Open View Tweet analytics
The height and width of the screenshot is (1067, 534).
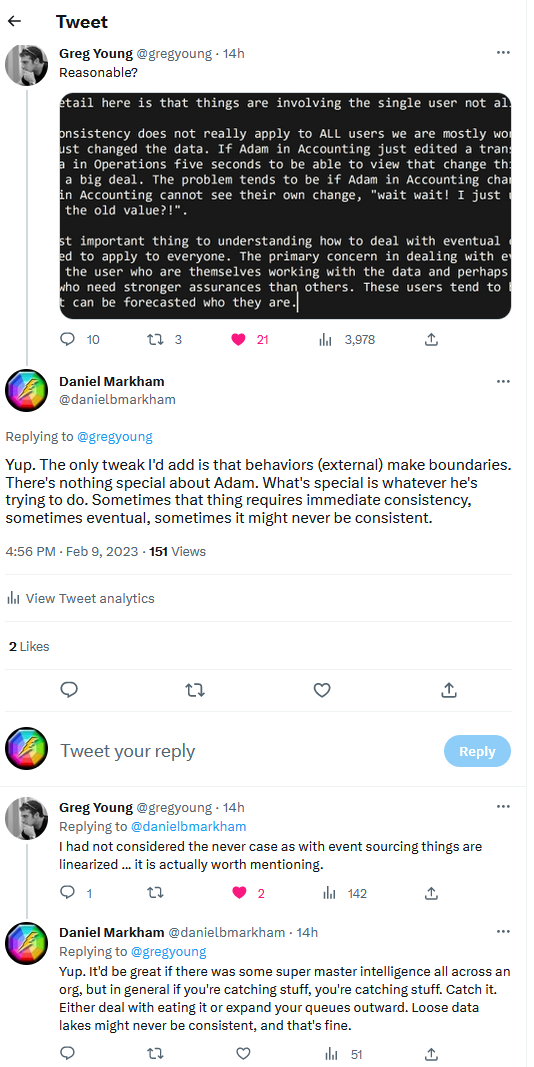[x=80, y=598]
